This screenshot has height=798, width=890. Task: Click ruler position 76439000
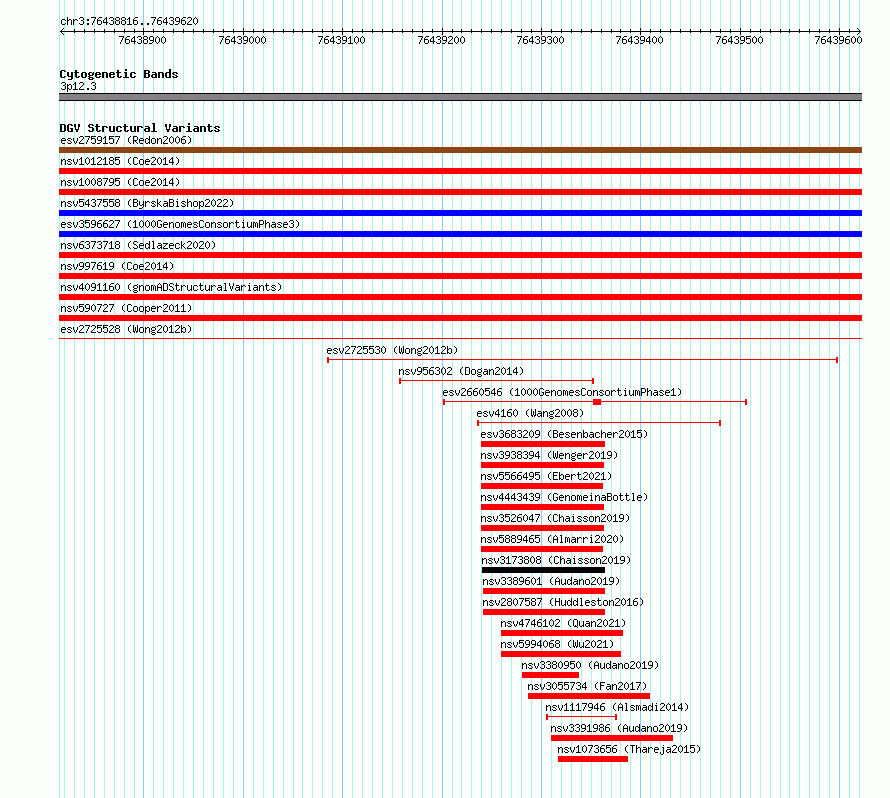click(x=242, y=40)
